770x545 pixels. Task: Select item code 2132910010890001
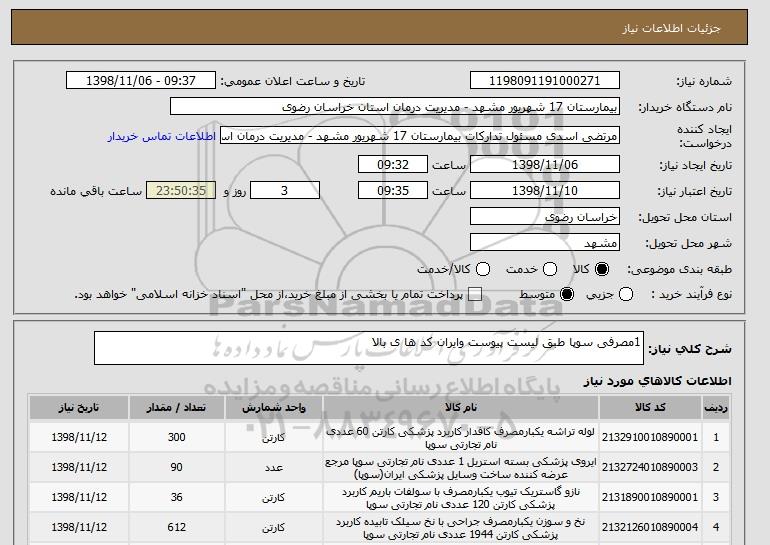tap(650, 437)
